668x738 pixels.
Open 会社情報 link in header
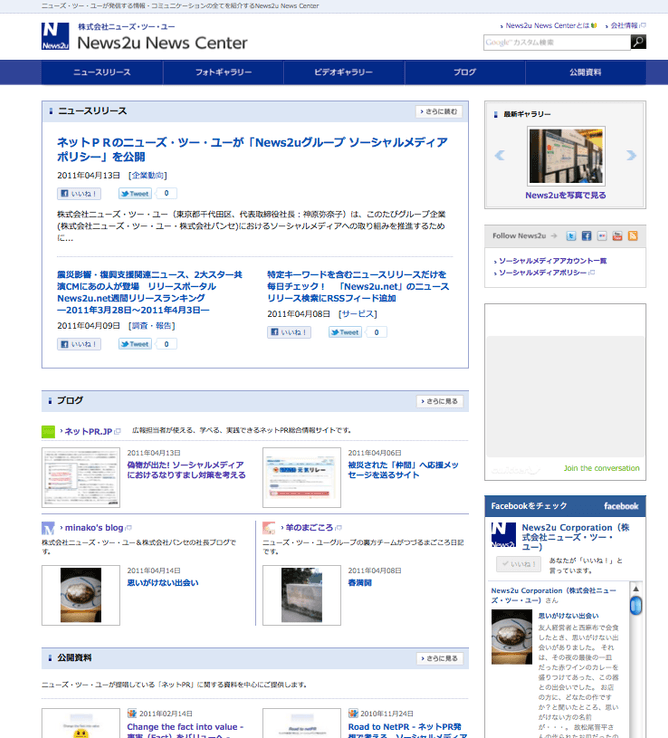point(625,25)
